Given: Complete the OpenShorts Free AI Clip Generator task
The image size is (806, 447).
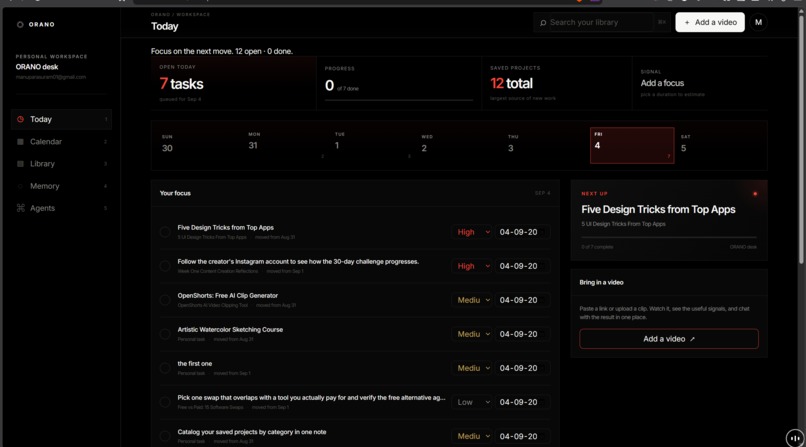Looking at the screenshot, I should [x=165, y=300].
